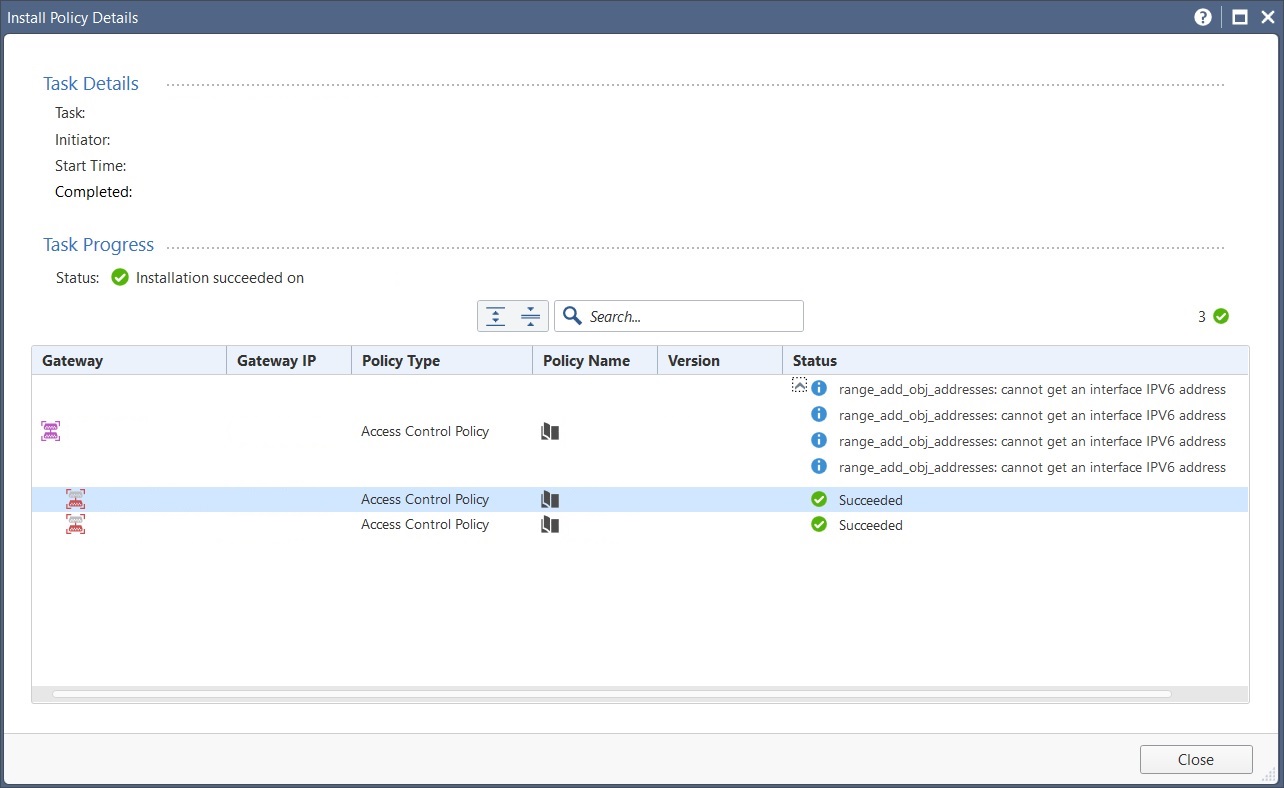1284x788 pixels.
Task: Click the Installation succeeded on status text
Action: (x=220, y=278)
